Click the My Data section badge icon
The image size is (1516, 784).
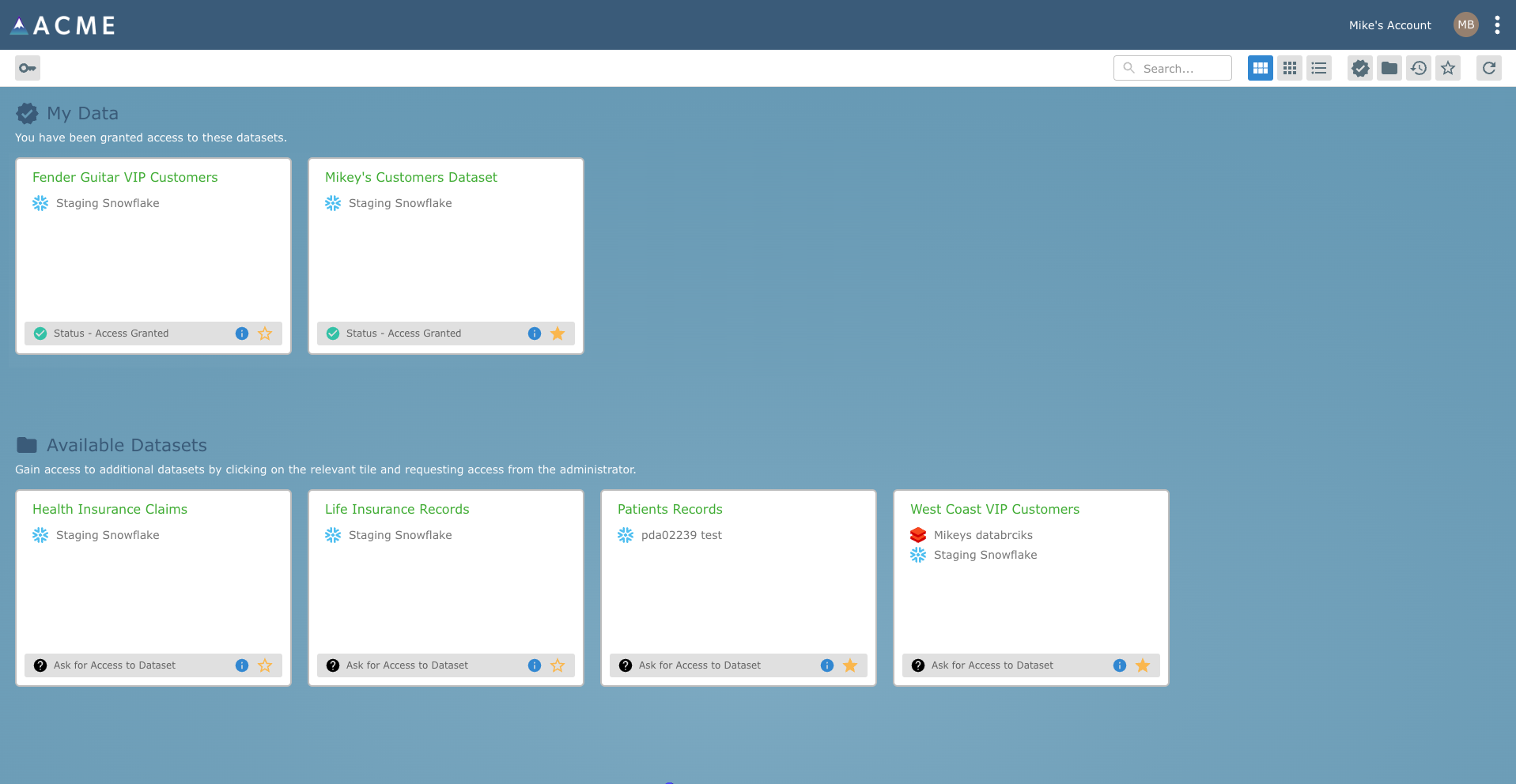coord(27,114)
